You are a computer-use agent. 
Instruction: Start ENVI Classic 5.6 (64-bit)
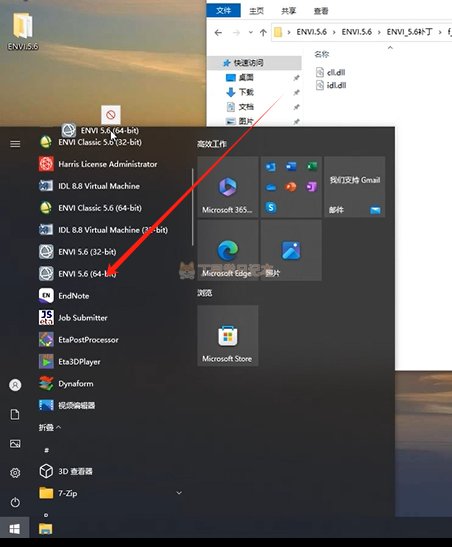(x=90, y=208)
